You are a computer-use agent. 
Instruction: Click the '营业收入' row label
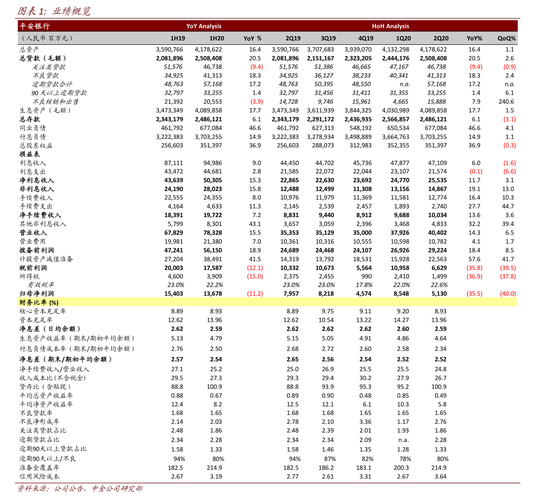(x=33, y=233)
